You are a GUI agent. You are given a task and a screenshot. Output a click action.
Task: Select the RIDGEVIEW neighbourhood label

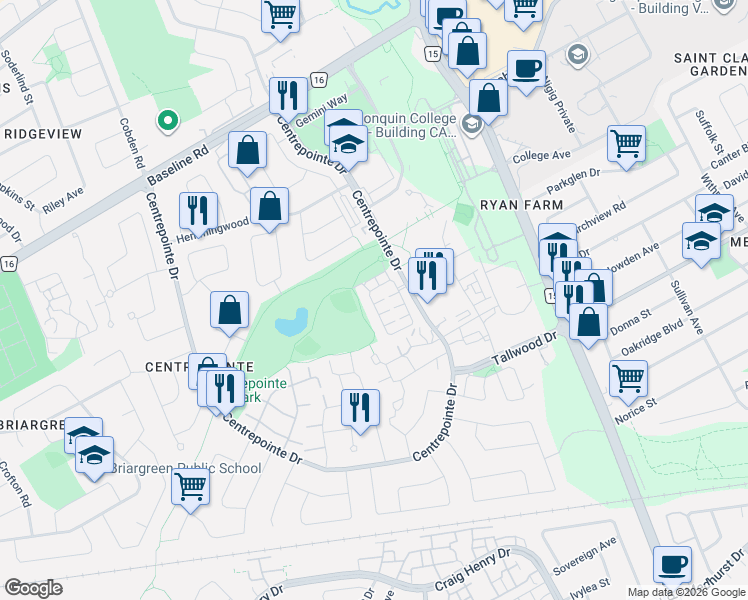(43, 134)
